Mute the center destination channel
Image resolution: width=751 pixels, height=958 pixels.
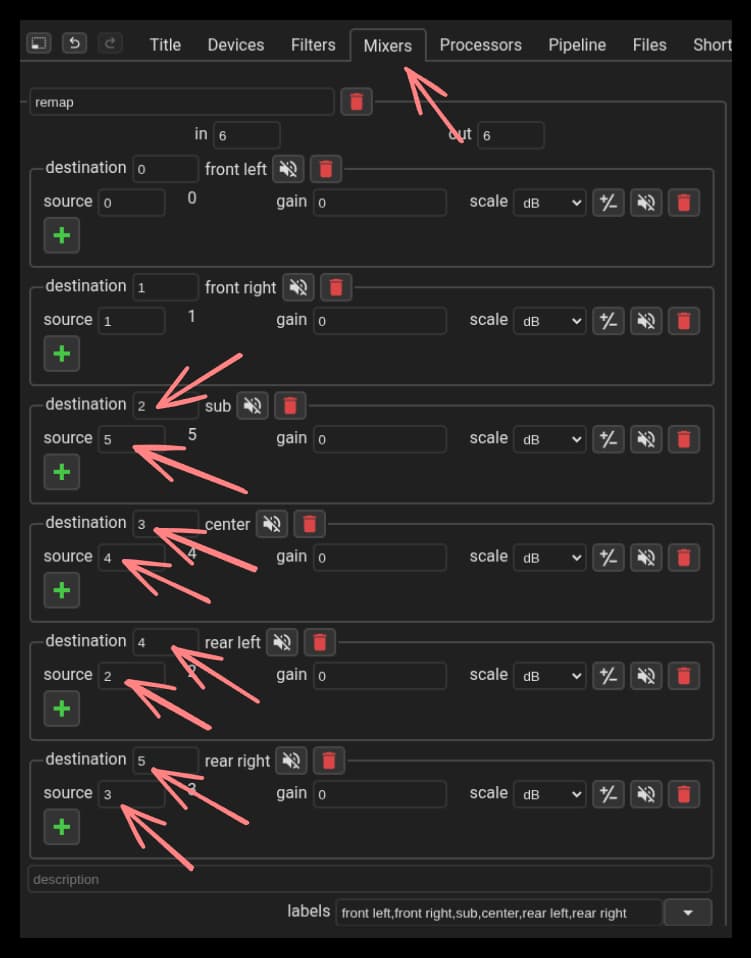271,524
